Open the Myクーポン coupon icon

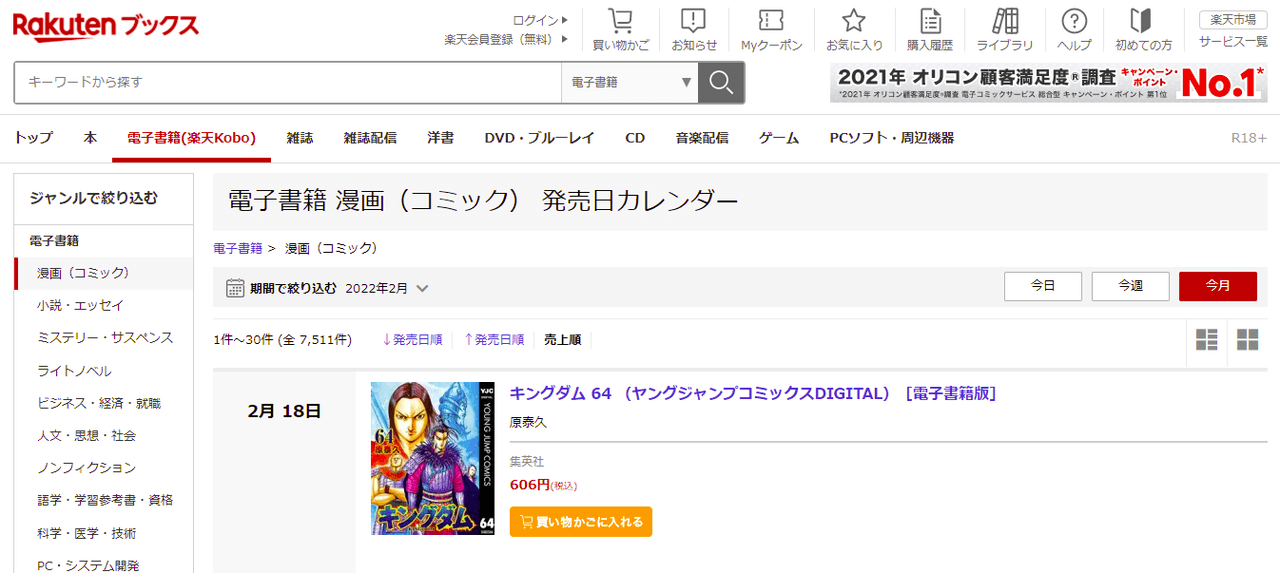point(771,22)
